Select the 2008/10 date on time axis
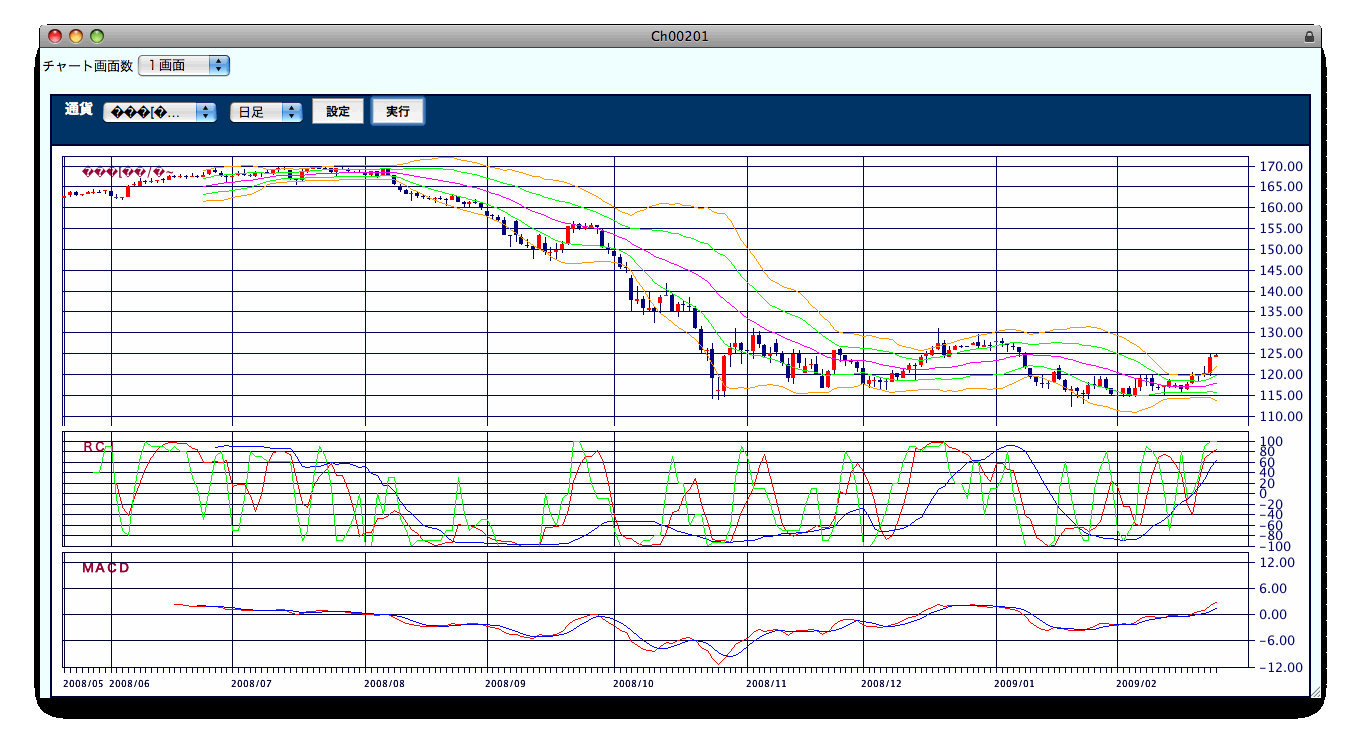Screen dimensions: 1361x753 pos(633,684)
